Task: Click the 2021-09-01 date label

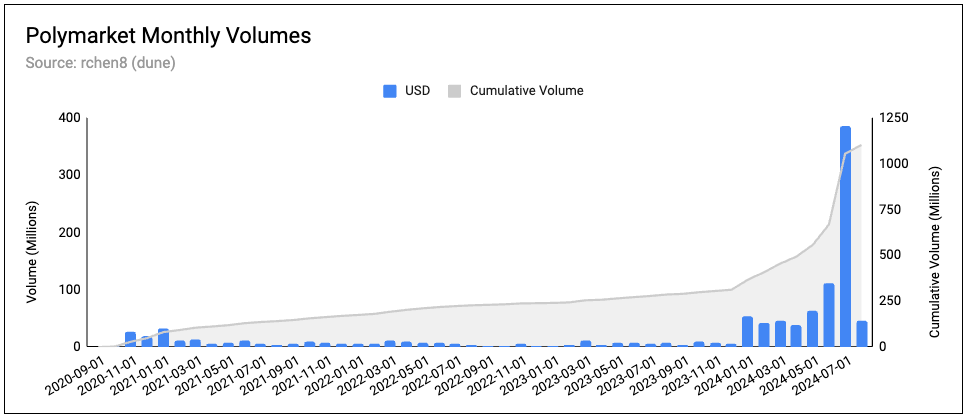Action: (x=269, y=373)
